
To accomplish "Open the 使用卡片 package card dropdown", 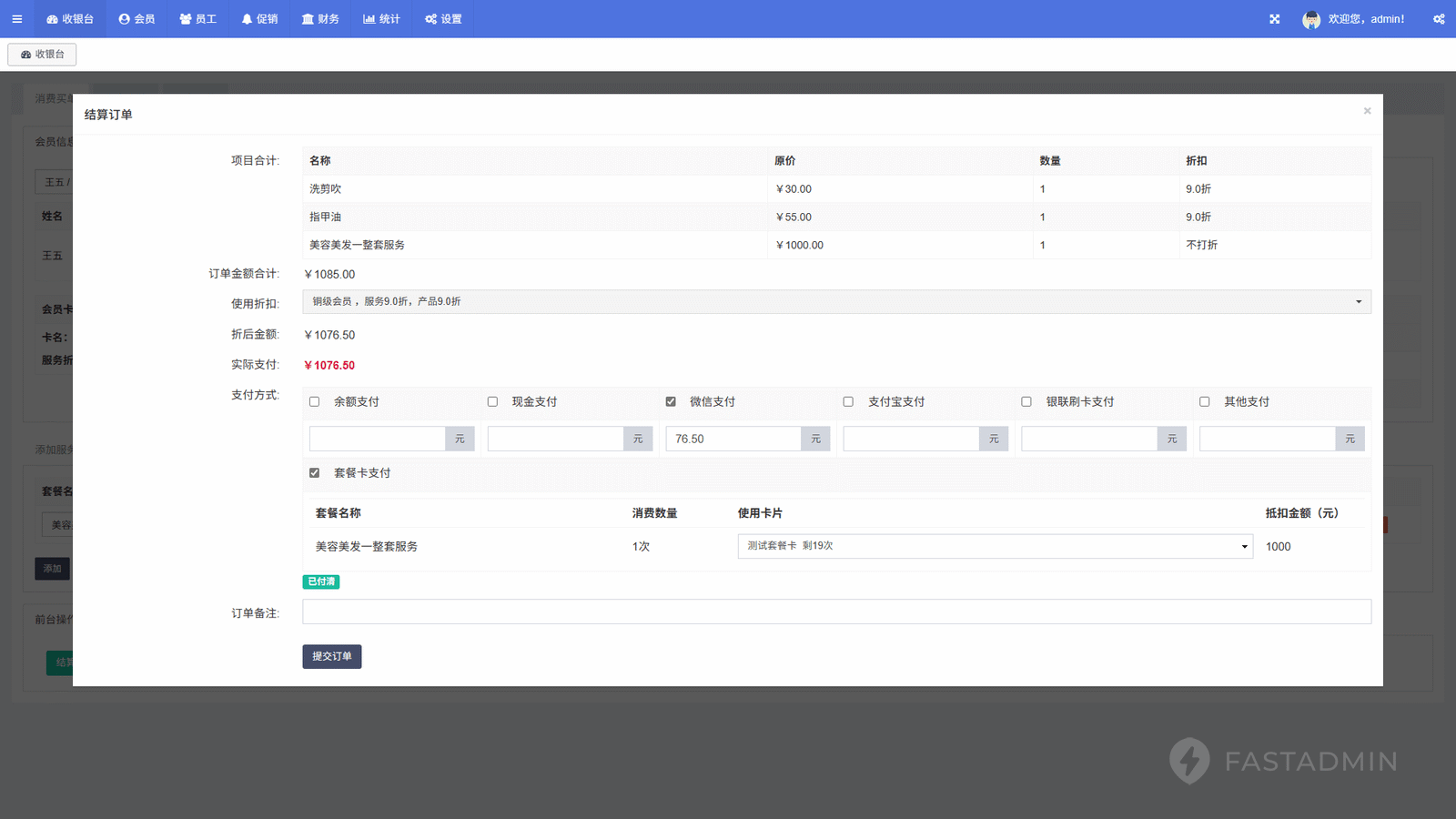I will pyautogui.click(x=995, y=546).
